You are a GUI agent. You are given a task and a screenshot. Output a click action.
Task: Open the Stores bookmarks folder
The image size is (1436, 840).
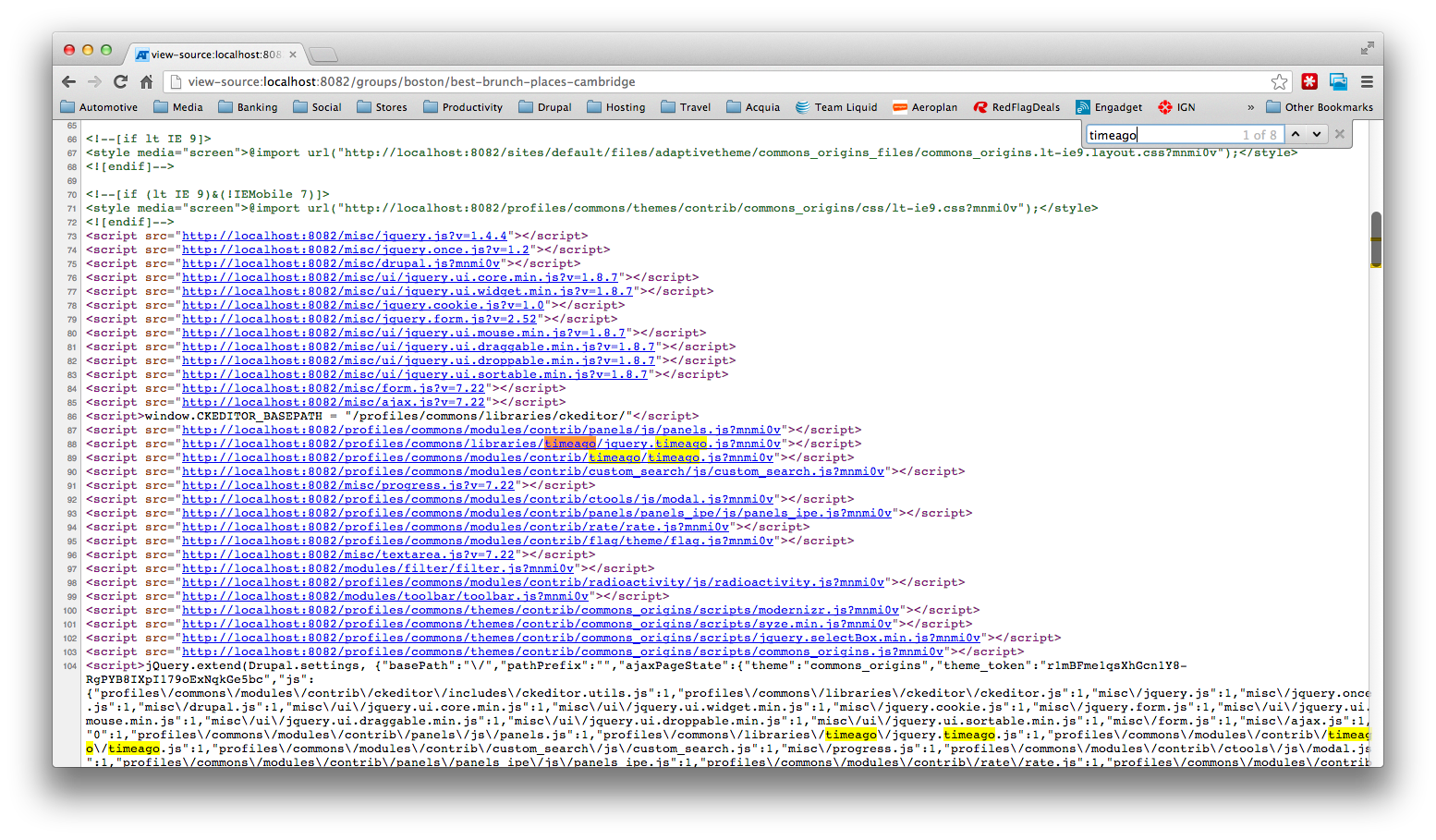382,107
